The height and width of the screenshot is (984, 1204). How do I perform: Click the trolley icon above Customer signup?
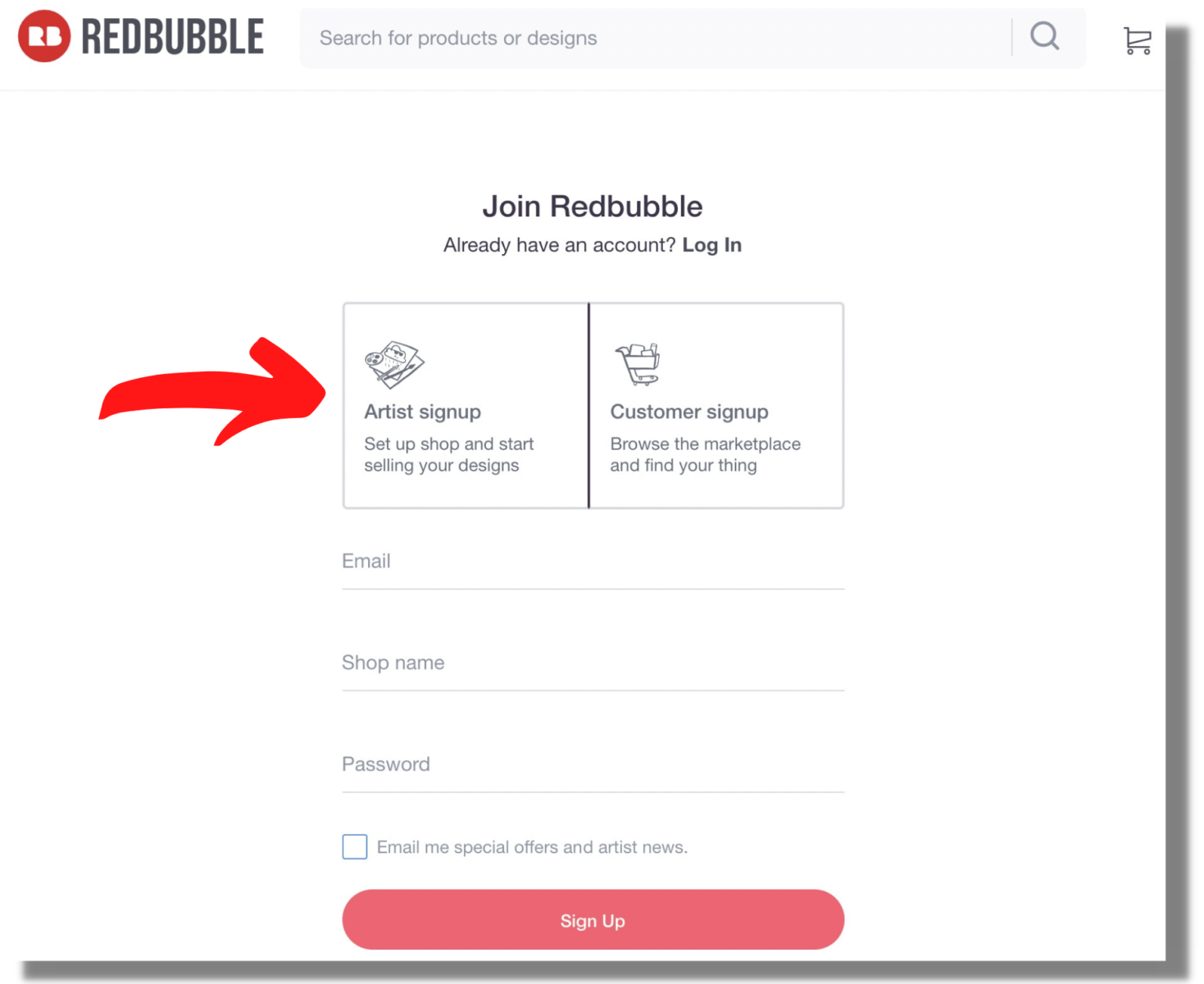(638, 363)
